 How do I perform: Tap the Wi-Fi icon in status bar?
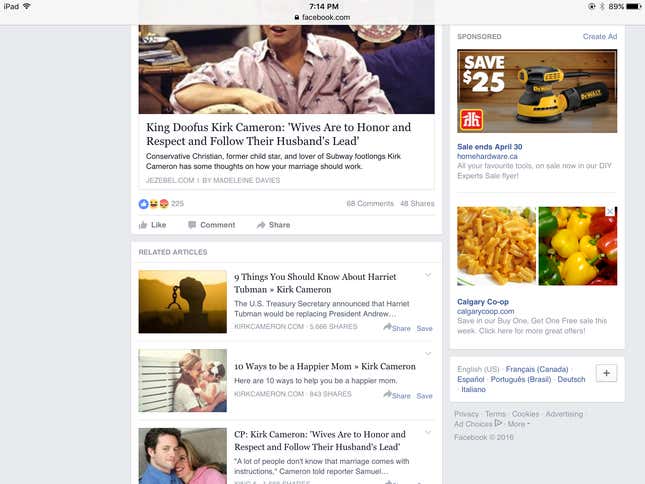[27, 6]
